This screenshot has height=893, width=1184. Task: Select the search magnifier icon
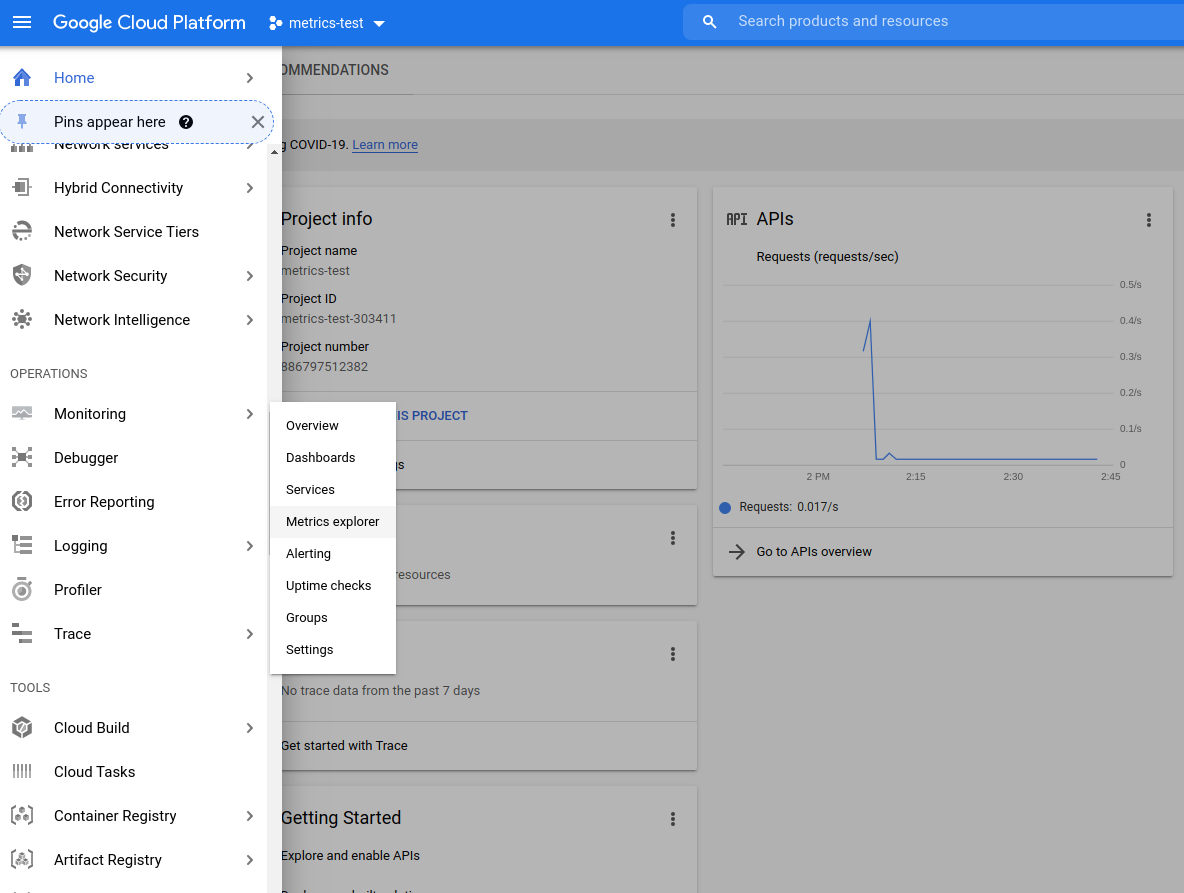point(709,21)
